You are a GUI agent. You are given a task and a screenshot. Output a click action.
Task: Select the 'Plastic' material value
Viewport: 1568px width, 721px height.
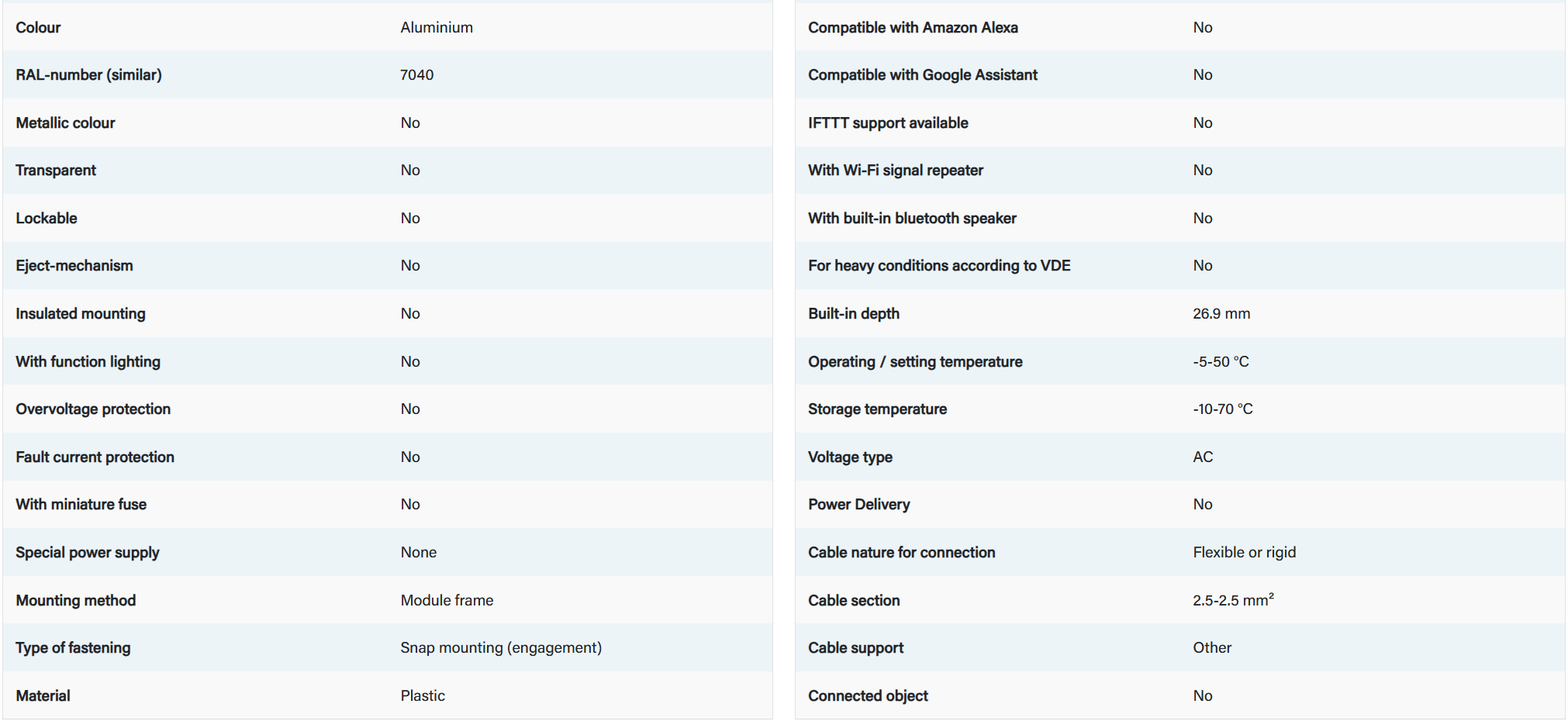[x=422, y=696]
